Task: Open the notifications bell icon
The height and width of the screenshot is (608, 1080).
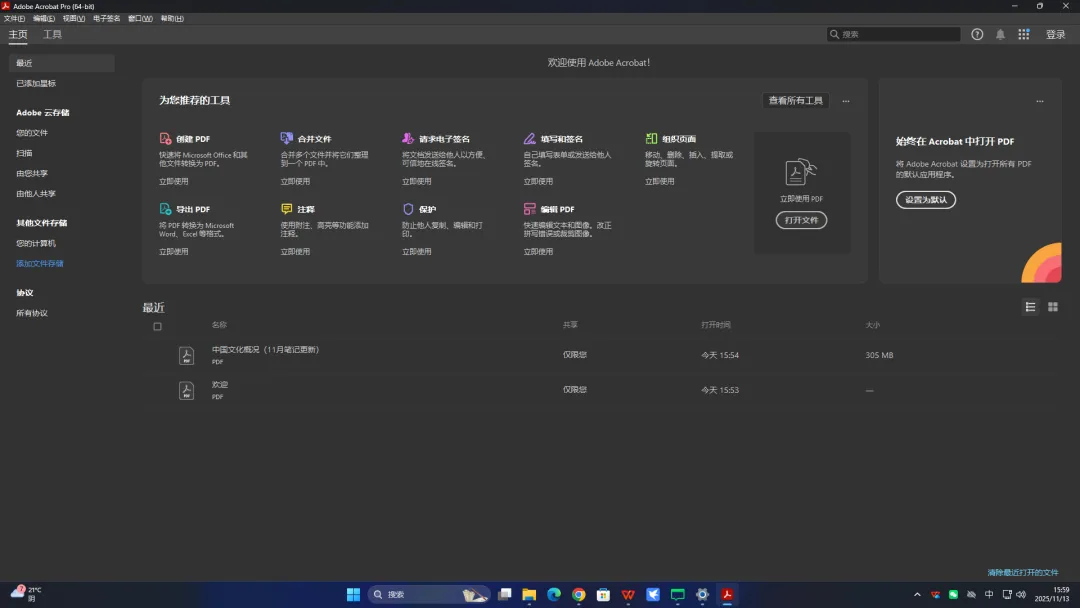Action: coord(1000,34)
